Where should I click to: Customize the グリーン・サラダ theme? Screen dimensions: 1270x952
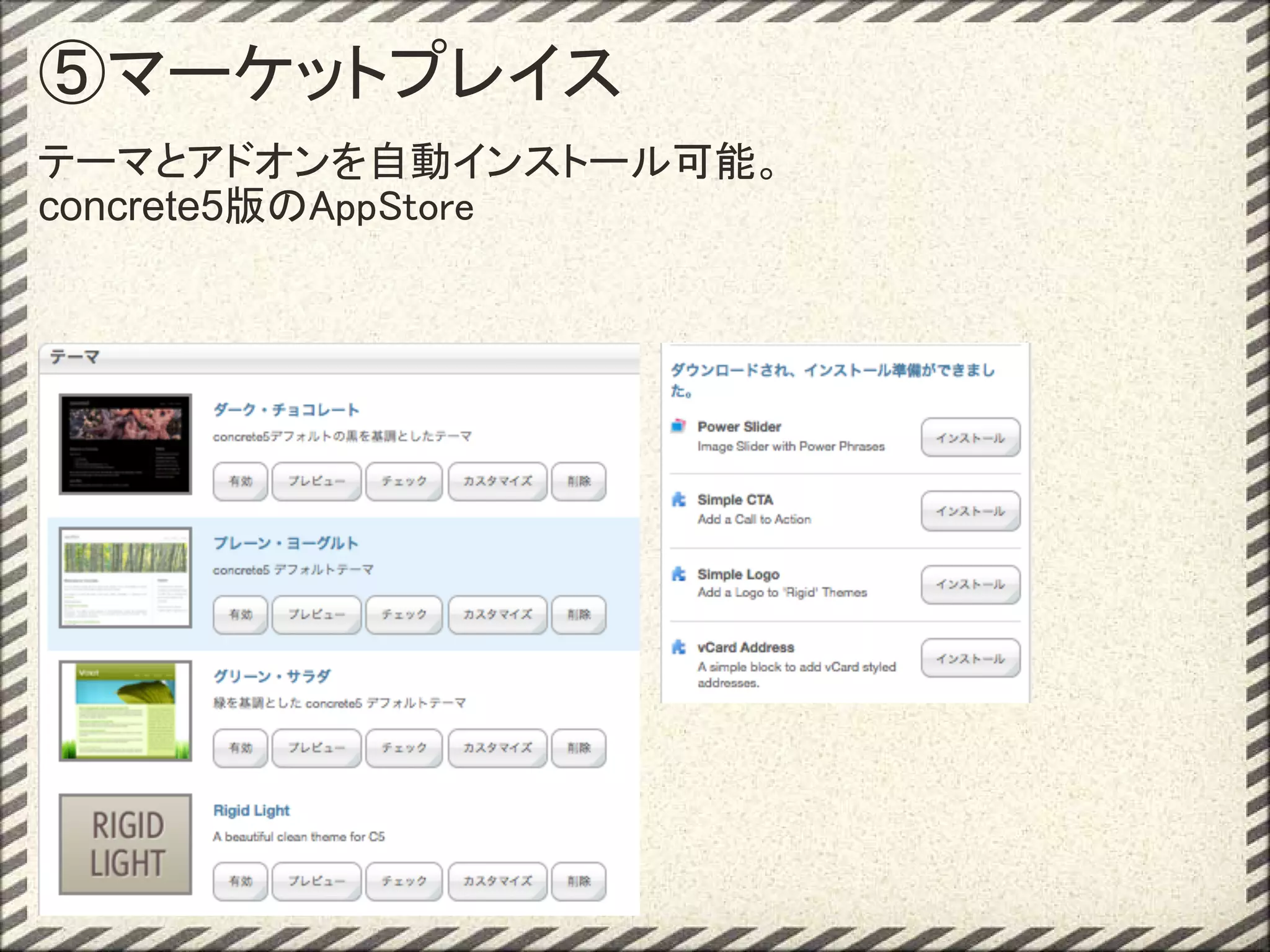pyautogui.click(x=497, y=747)
